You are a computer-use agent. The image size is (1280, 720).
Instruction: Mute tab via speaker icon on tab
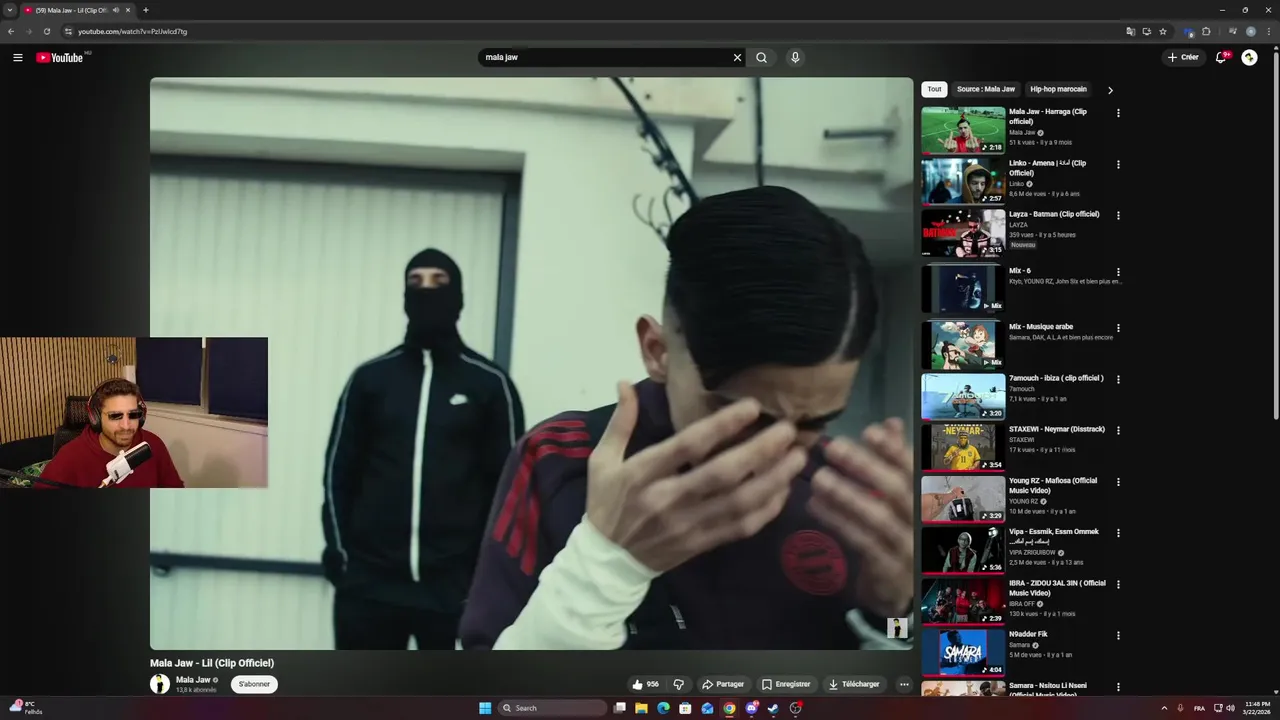click(116, 10)
